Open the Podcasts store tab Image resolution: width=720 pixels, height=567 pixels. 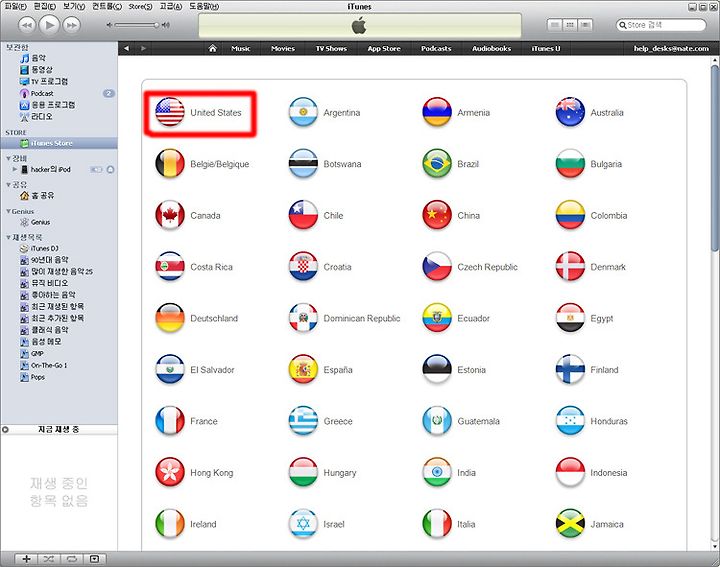pos(436,48)
